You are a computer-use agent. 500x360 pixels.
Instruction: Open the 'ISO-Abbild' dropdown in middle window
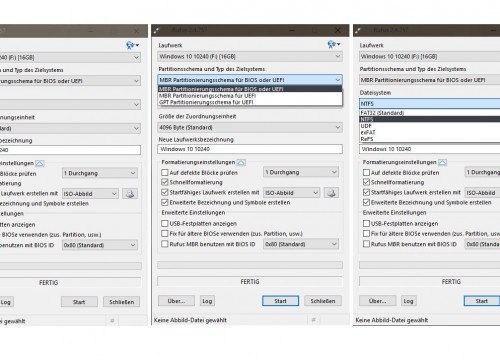click(291, 193)
